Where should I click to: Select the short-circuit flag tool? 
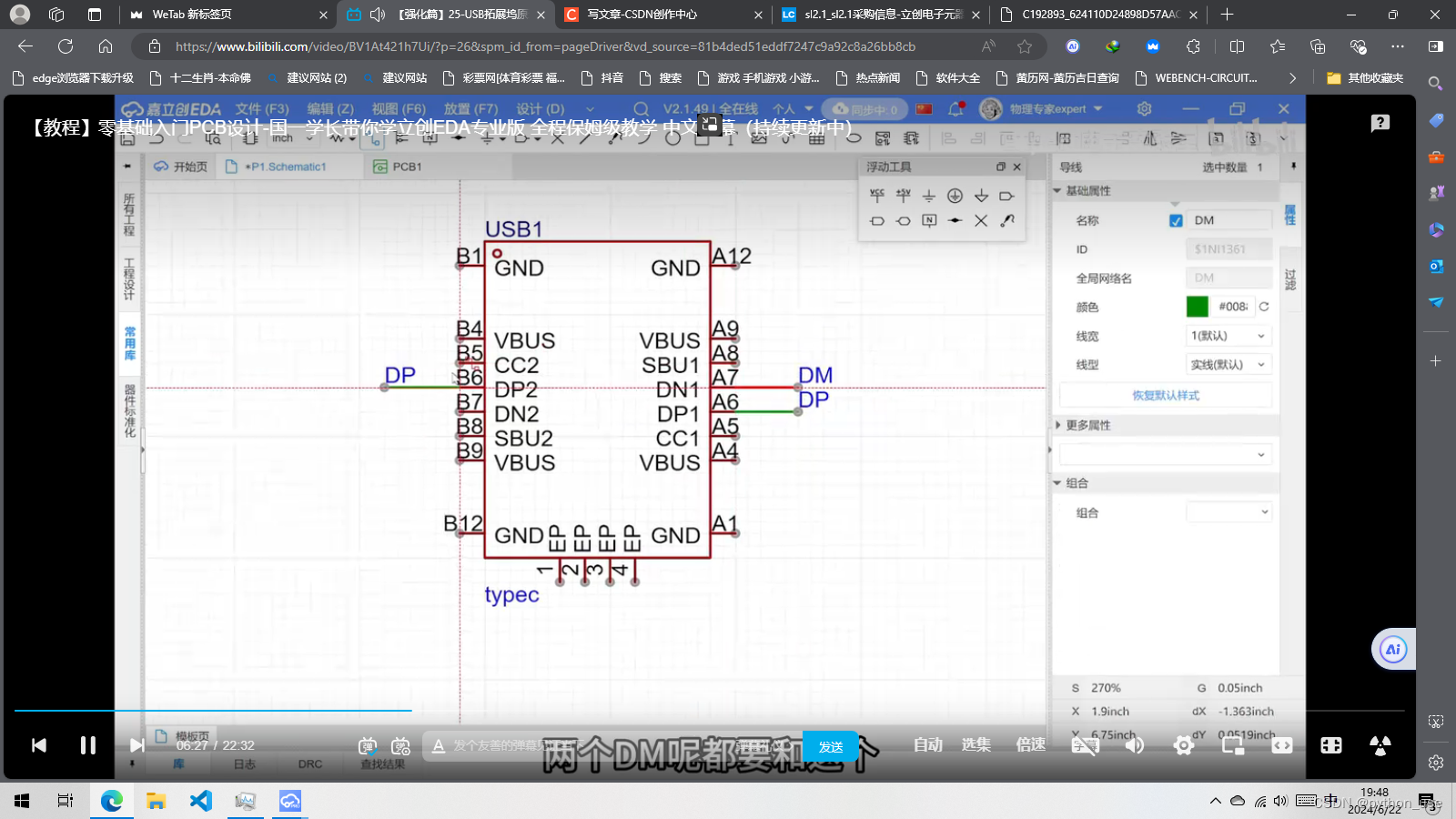pos(955,220)
